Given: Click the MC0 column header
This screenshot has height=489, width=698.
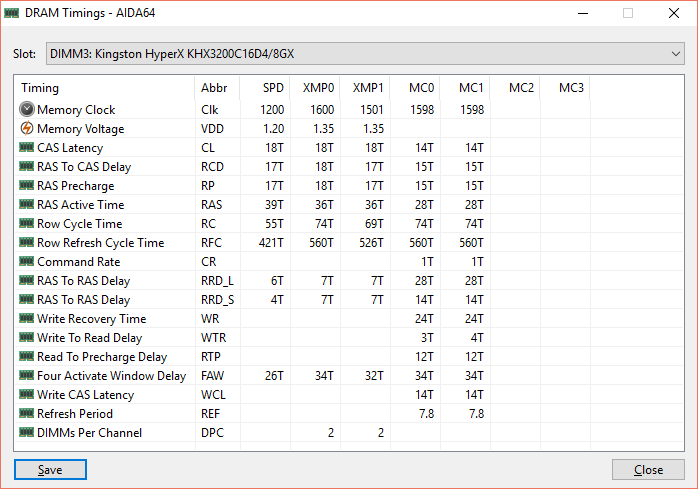Looking at the screenshot, I should click(421, 88).
